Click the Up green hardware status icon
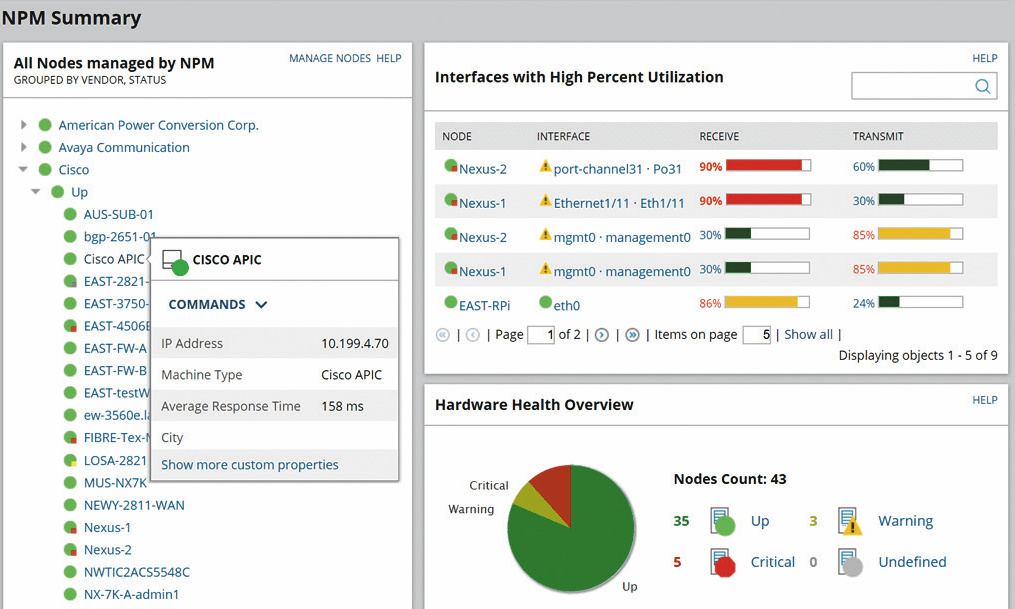The width and height of the screenshot is (1015, 609). (x=722, y=522)
